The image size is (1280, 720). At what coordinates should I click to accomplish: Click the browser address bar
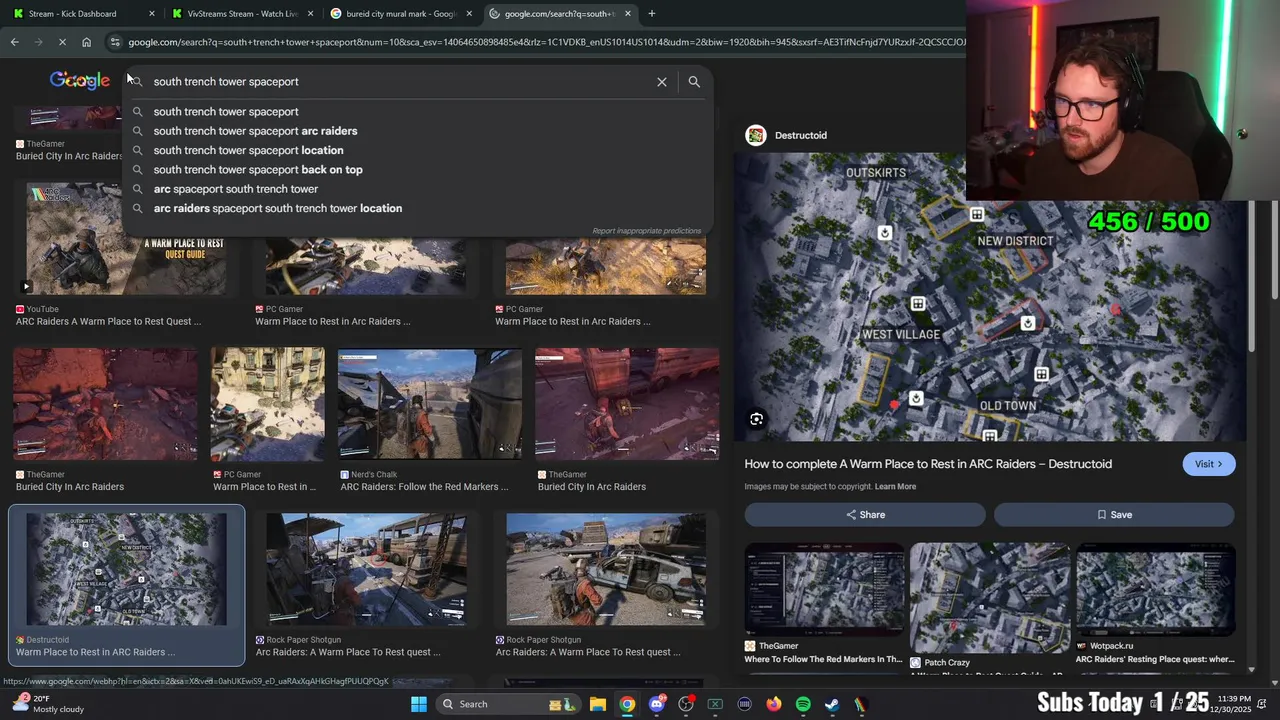(546, 42)
